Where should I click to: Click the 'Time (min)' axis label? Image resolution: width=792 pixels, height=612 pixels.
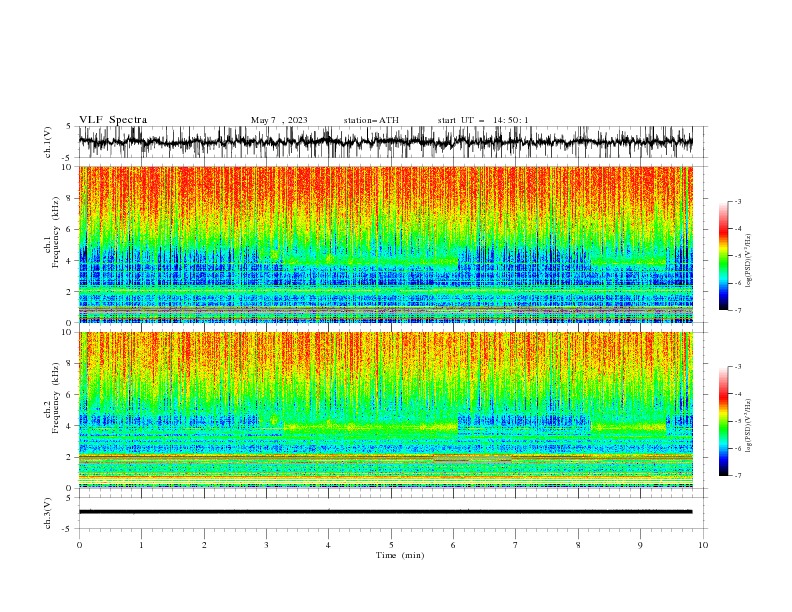click(x=400, y=555)
